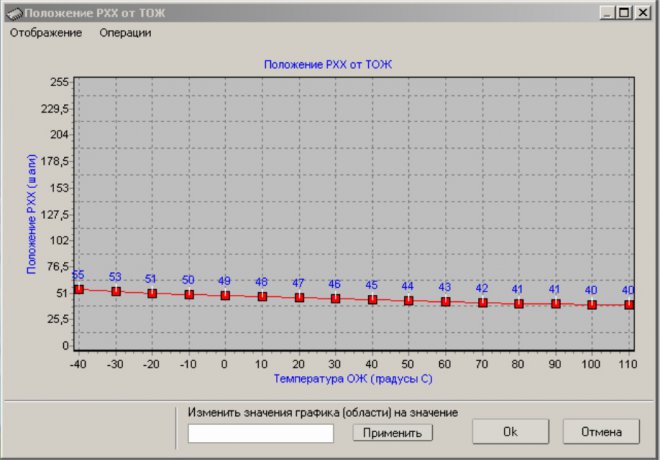This screenshot has width=660, height=460.
Task: Click the red marker at 60 degrees
Action: point(445,301)
